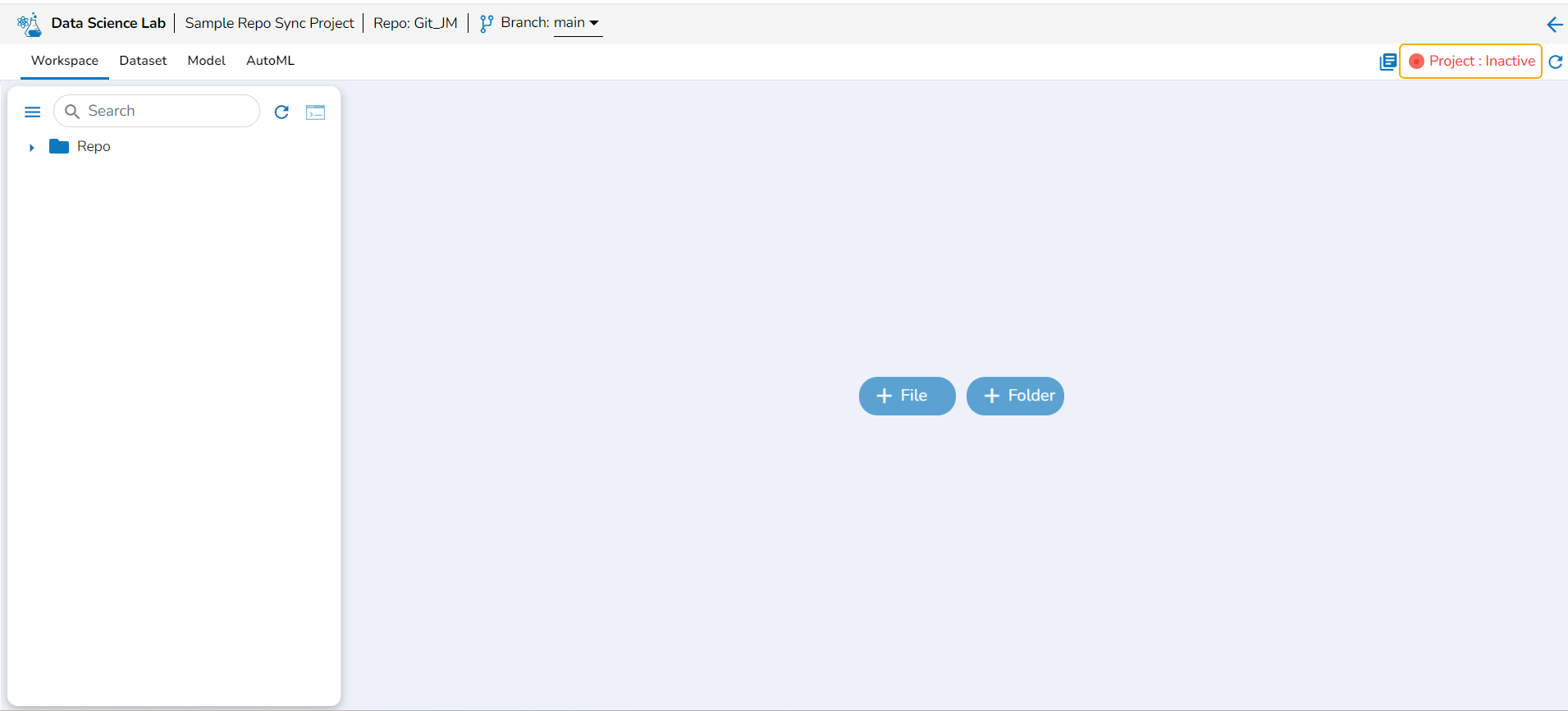Click the git branch icon
The width and height of the screenshot is (1568, 711).
click(x=487, y=24)
